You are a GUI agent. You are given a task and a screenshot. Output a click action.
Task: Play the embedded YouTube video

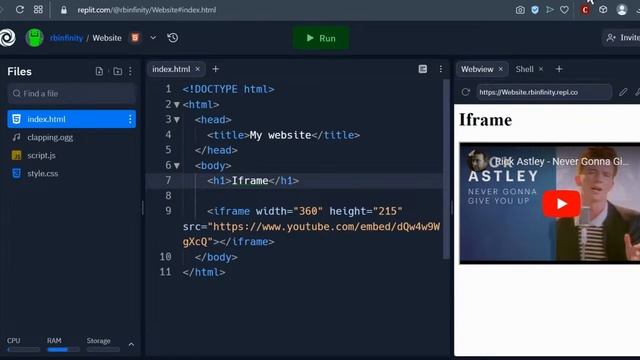pos(561,203)
